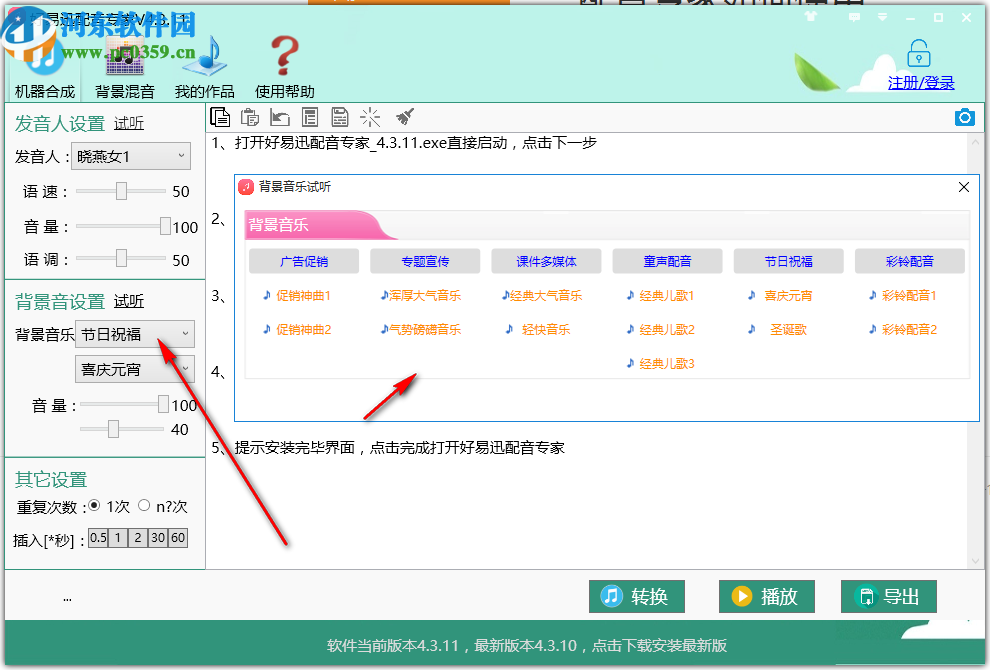Image resolution: width=990 pixels, height=670 pixels.
Task: Play the 经典儿歌1 sample
Action: (660, 296)
